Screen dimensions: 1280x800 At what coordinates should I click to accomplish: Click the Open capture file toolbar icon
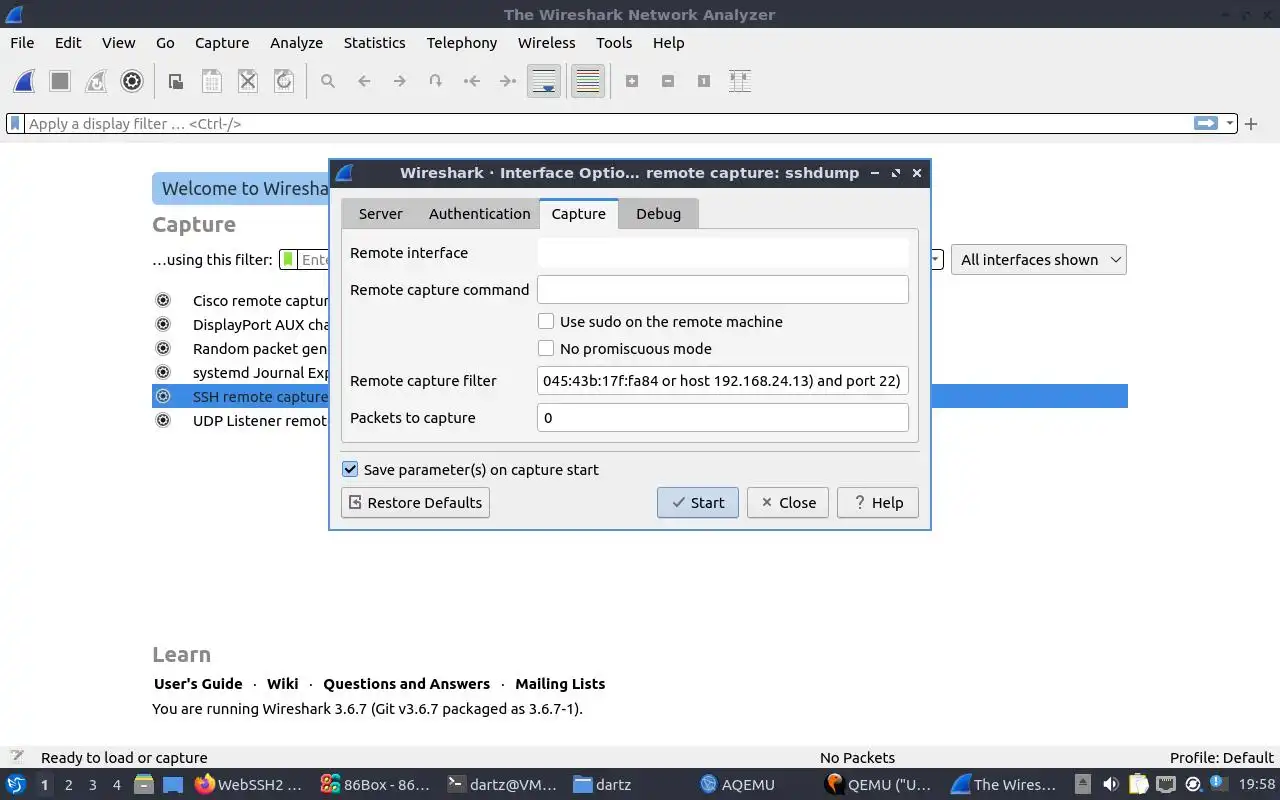[x=176, y=81]
